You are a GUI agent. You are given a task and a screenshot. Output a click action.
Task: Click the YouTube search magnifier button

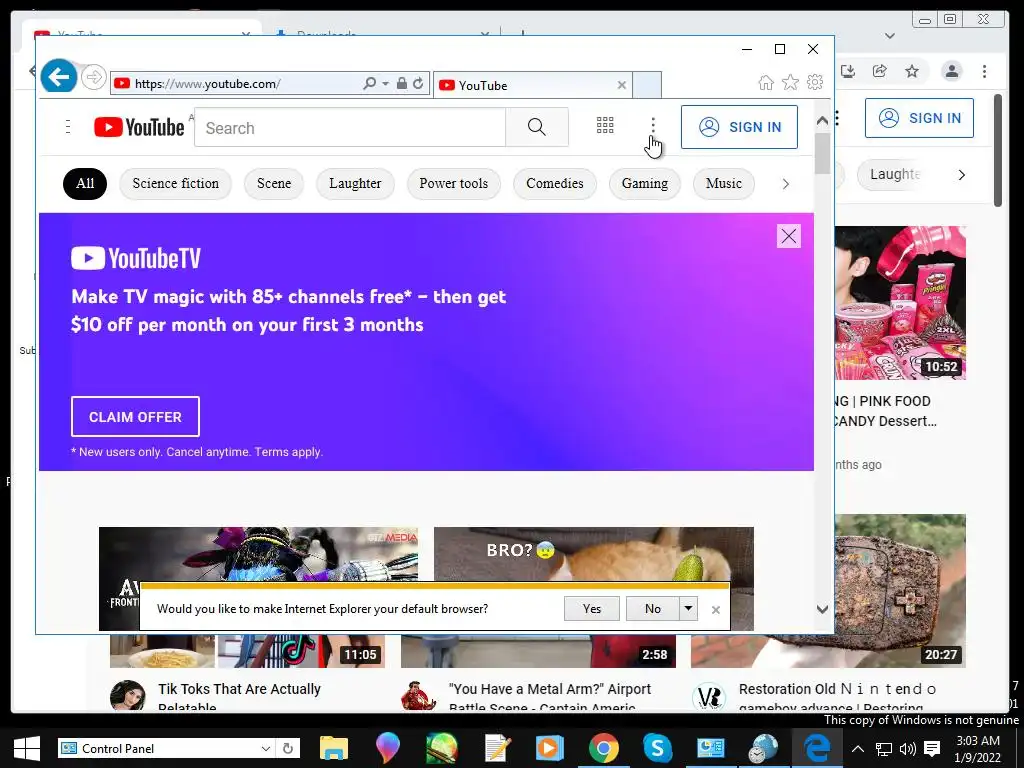coord(537,127)
